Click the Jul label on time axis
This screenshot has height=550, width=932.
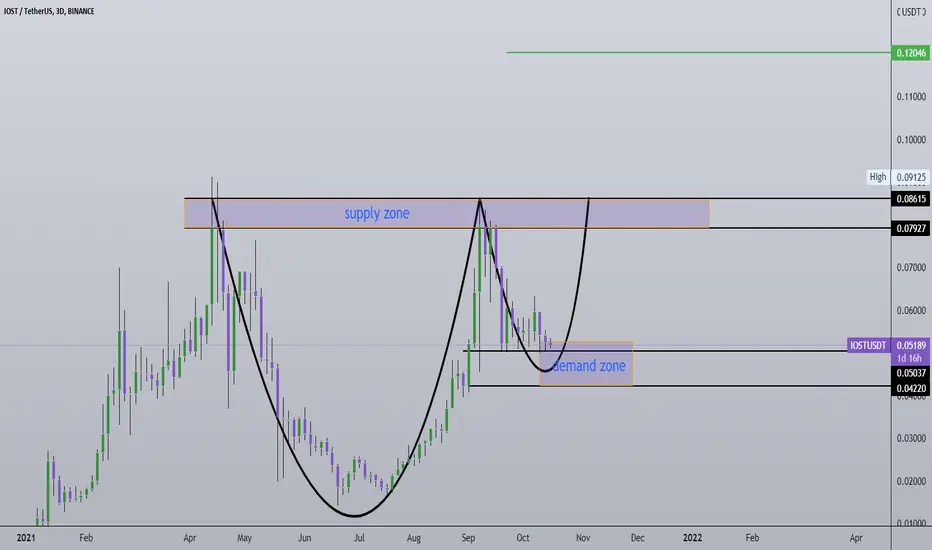point(359,538)
